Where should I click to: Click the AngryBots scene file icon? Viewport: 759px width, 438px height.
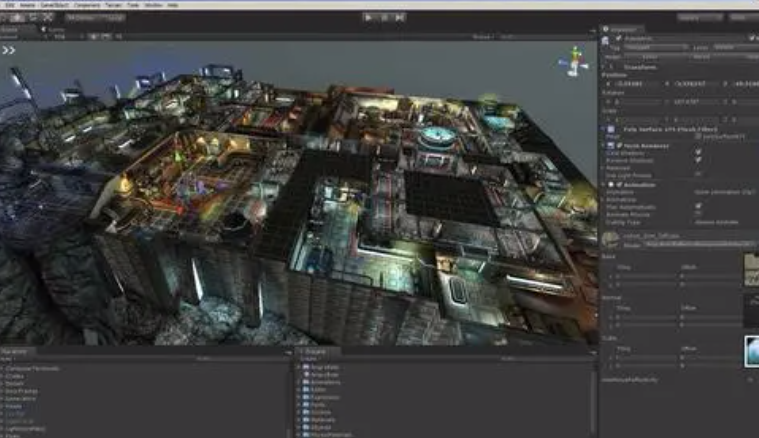point(306,375)
